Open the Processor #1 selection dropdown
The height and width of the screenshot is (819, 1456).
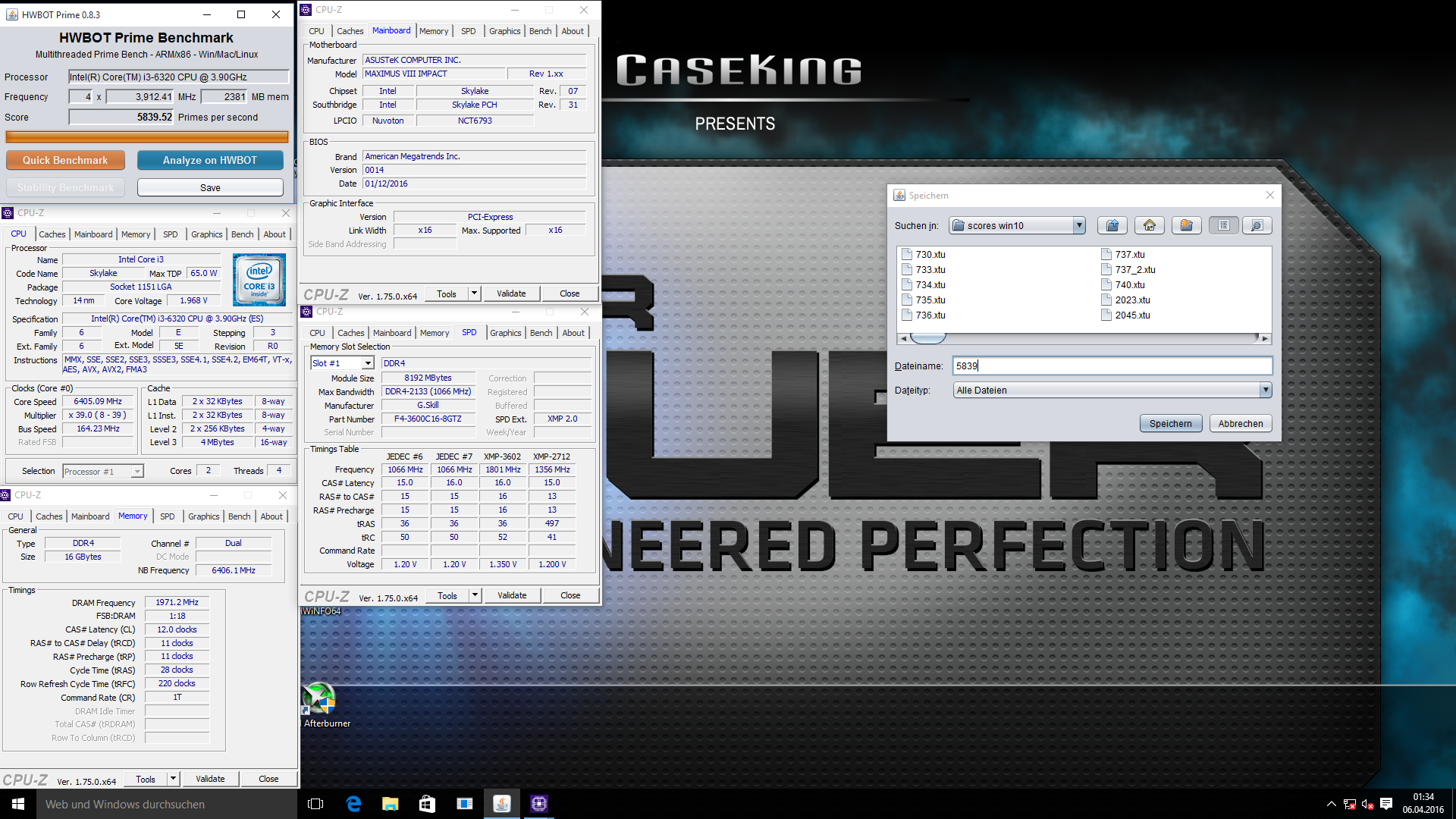pos(137,472)
